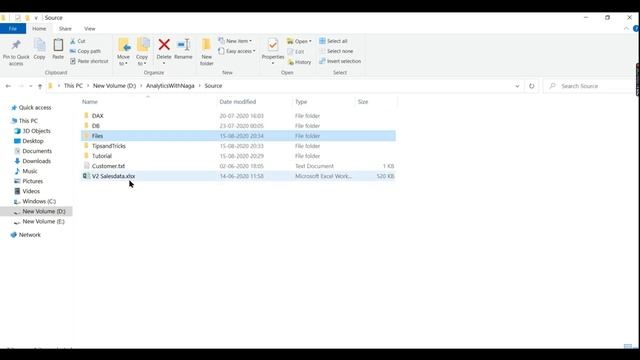The width and height of the screenshot is (640, 360).
Task: Click Invert selection in ribbon
Action: click(x=340, y=61)
